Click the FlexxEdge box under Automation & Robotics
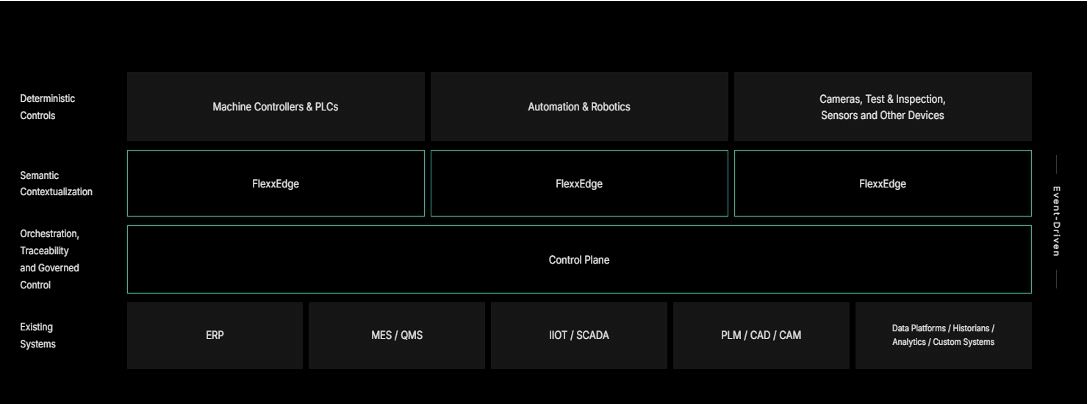 click(579, 184)
